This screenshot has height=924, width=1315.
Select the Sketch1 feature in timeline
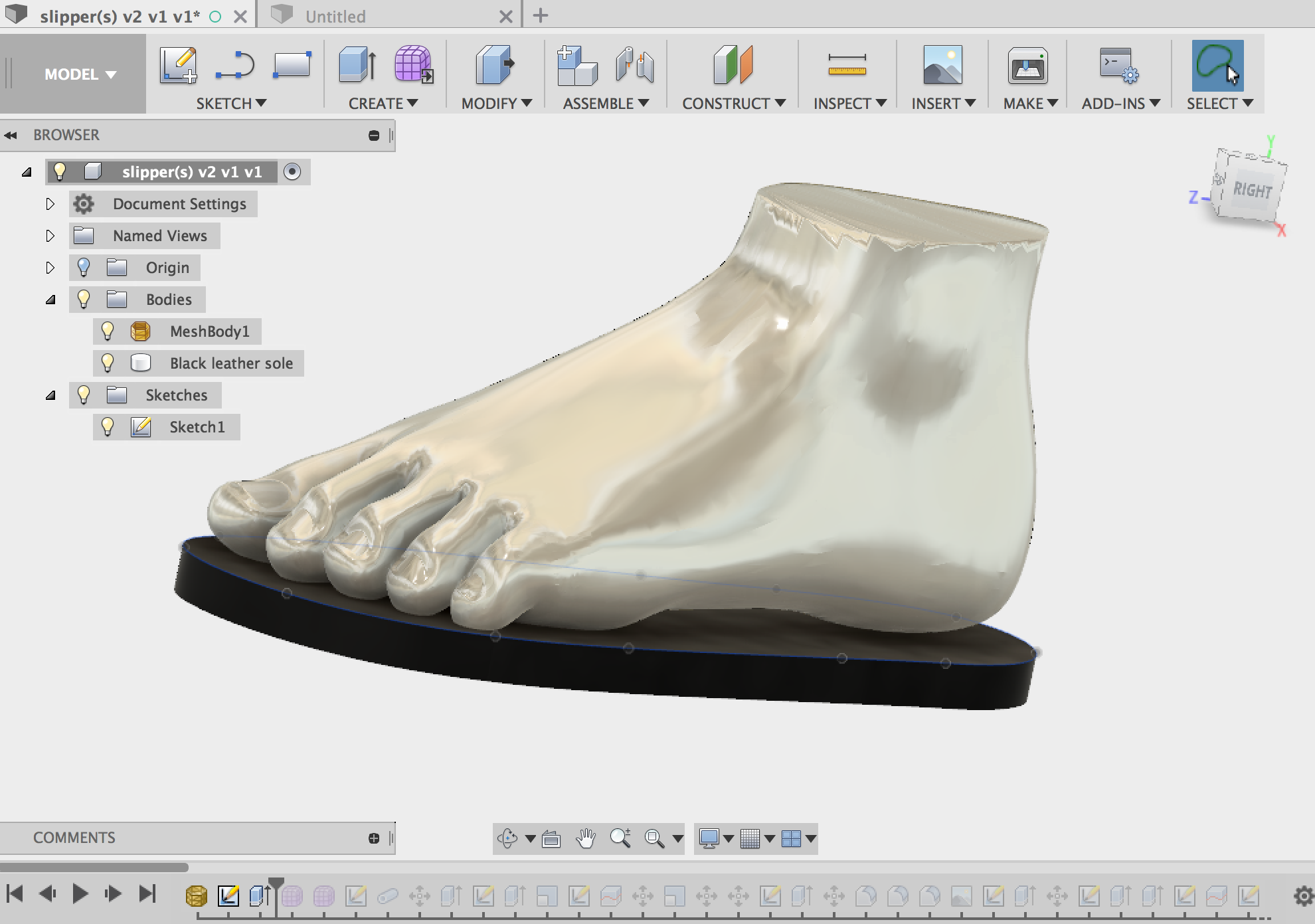pos(228,896)
